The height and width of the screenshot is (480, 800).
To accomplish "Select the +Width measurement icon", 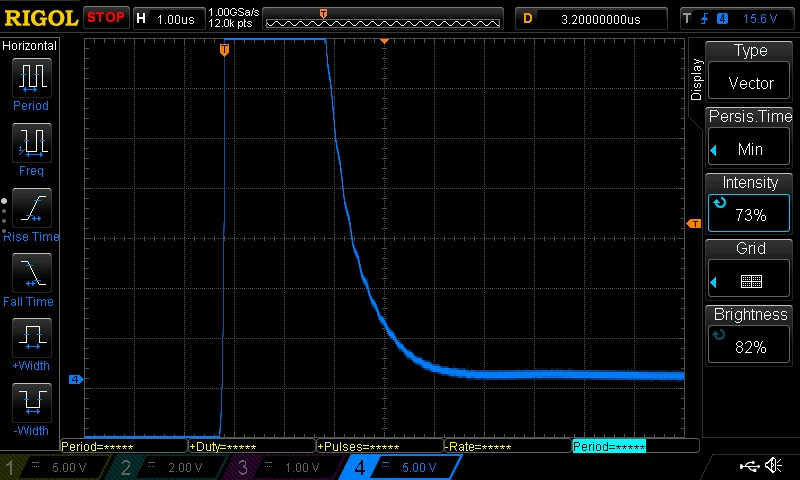I will 30,340.
